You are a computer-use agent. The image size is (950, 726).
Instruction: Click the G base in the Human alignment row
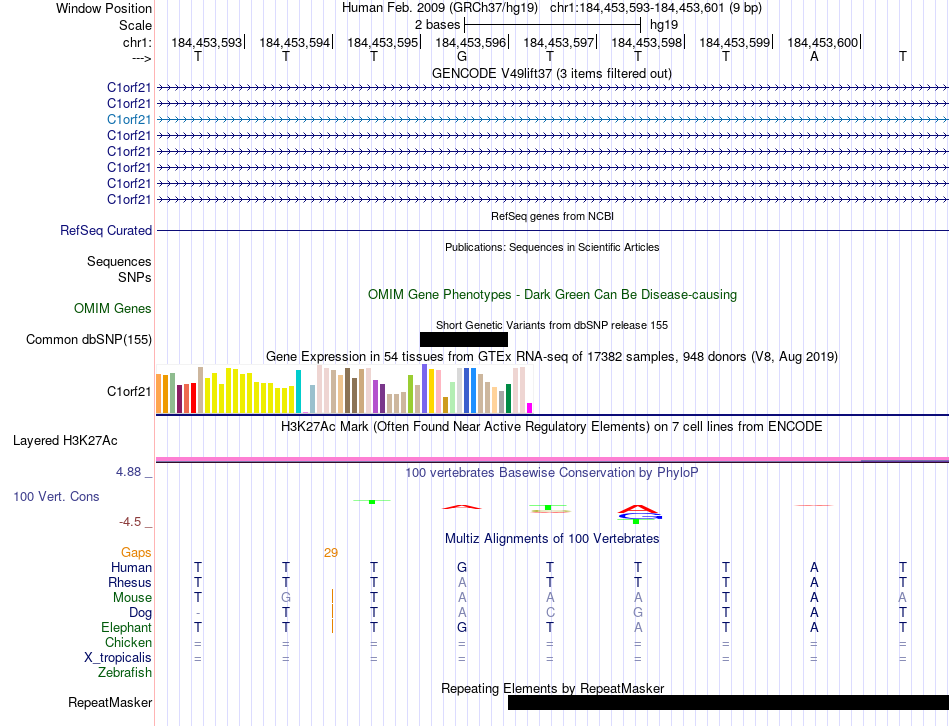click(461, 567)
